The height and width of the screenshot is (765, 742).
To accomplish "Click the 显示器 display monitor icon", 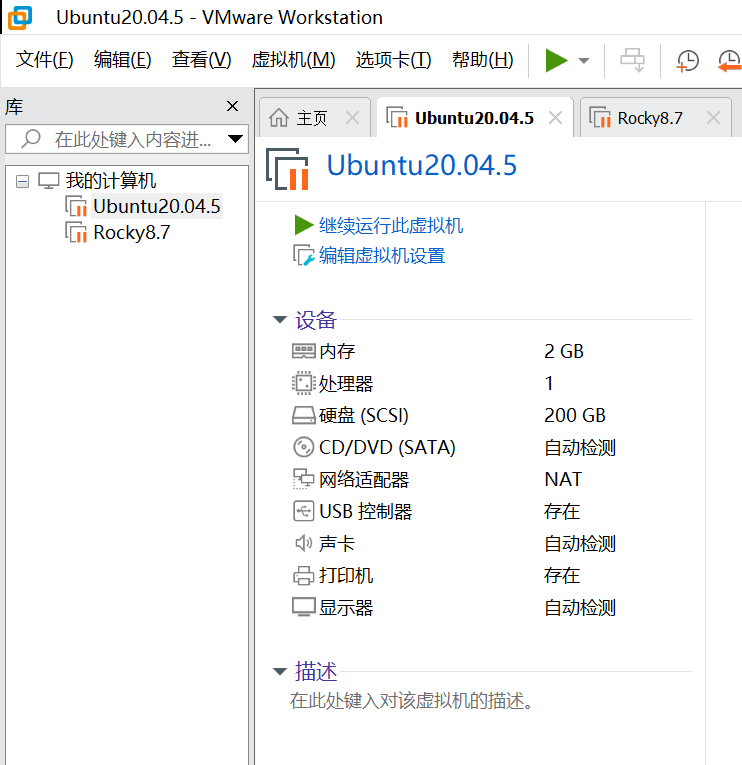I will (303, 607).
